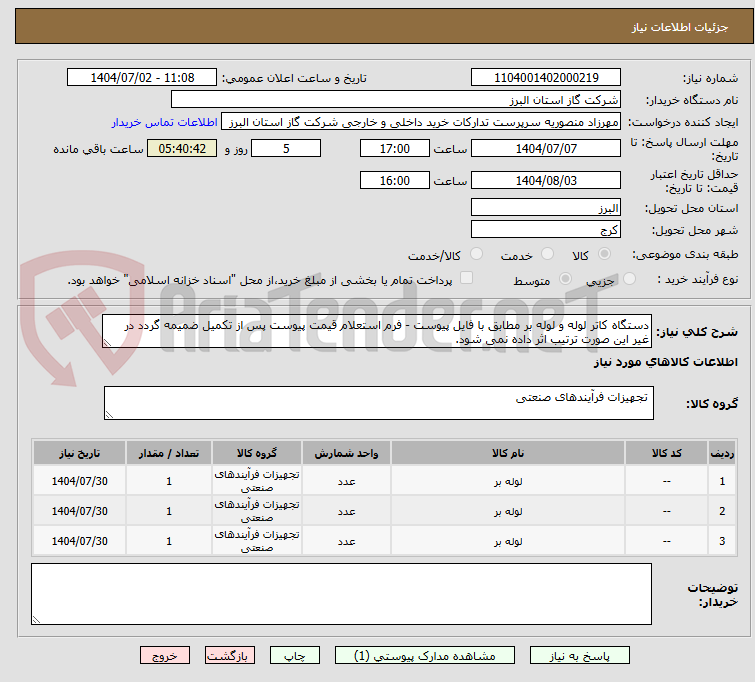Click لوله بر in row 2

(508, 511)
